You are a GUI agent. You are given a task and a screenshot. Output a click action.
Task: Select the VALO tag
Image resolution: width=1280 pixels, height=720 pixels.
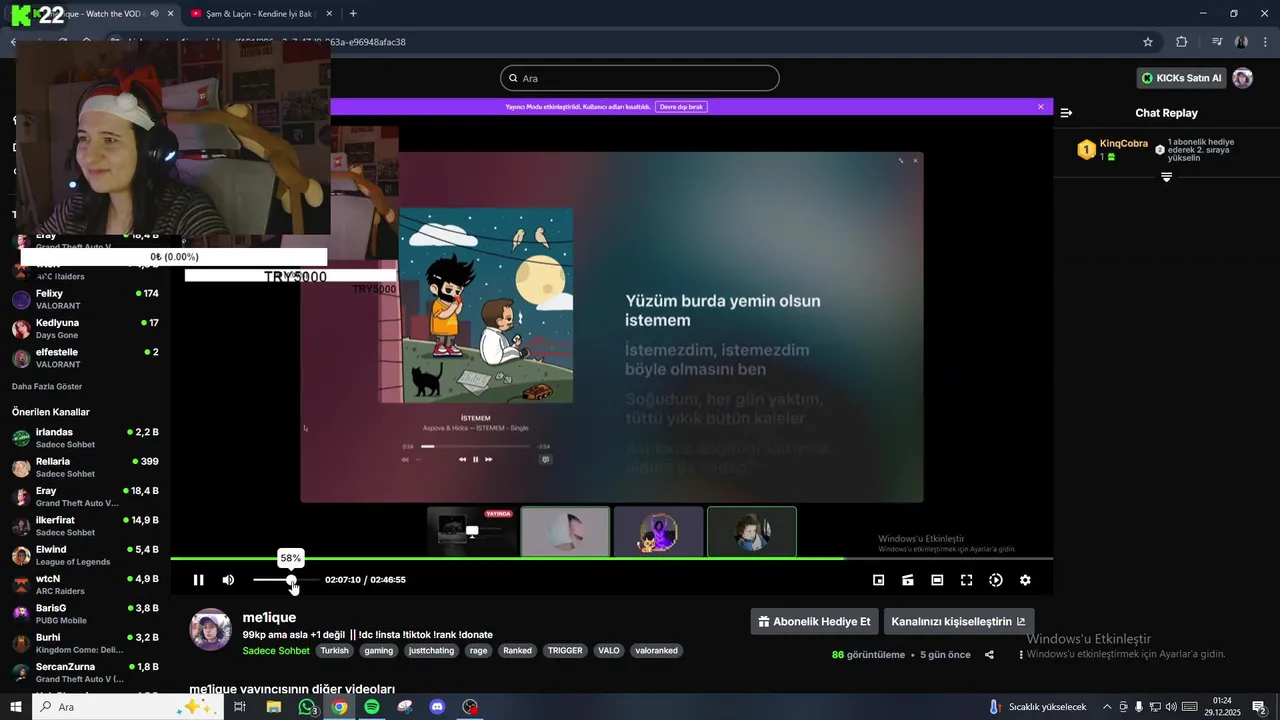pyautogui.click(x=609, y=650)
